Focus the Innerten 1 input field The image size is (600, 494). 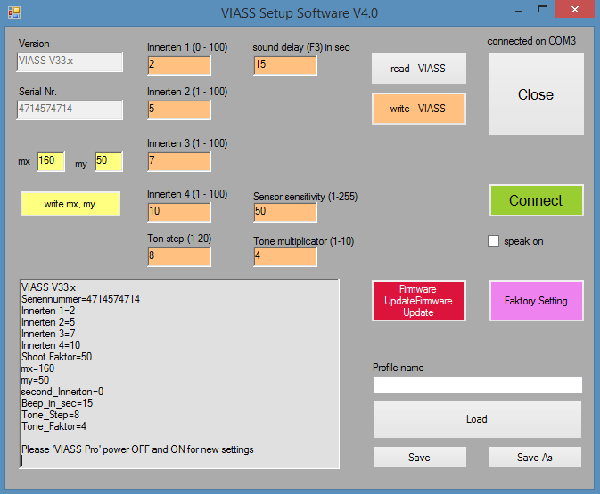coord(179,65)
